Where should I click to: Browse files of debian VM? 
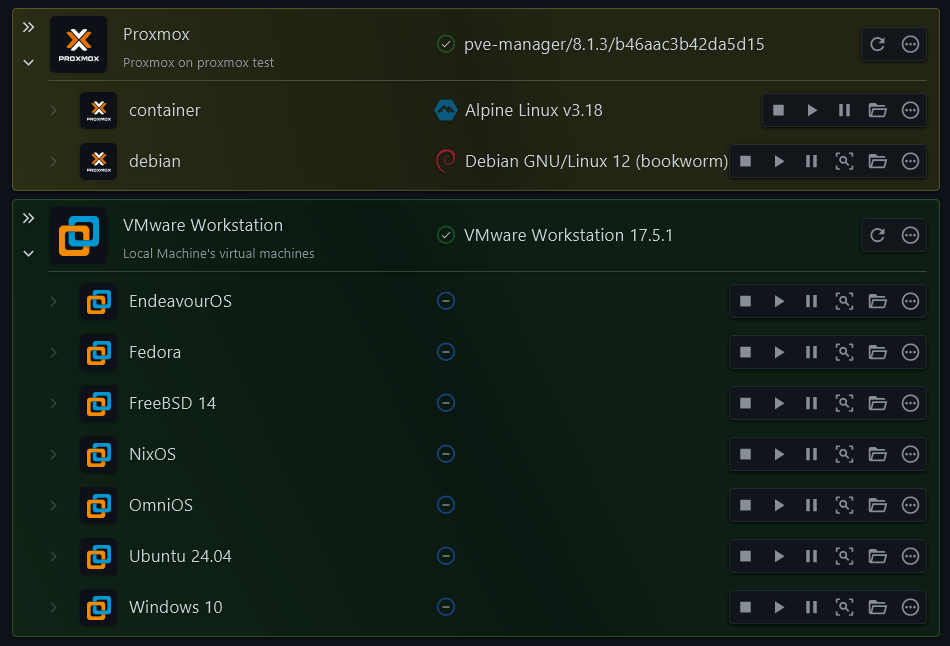tap(877, 161)
